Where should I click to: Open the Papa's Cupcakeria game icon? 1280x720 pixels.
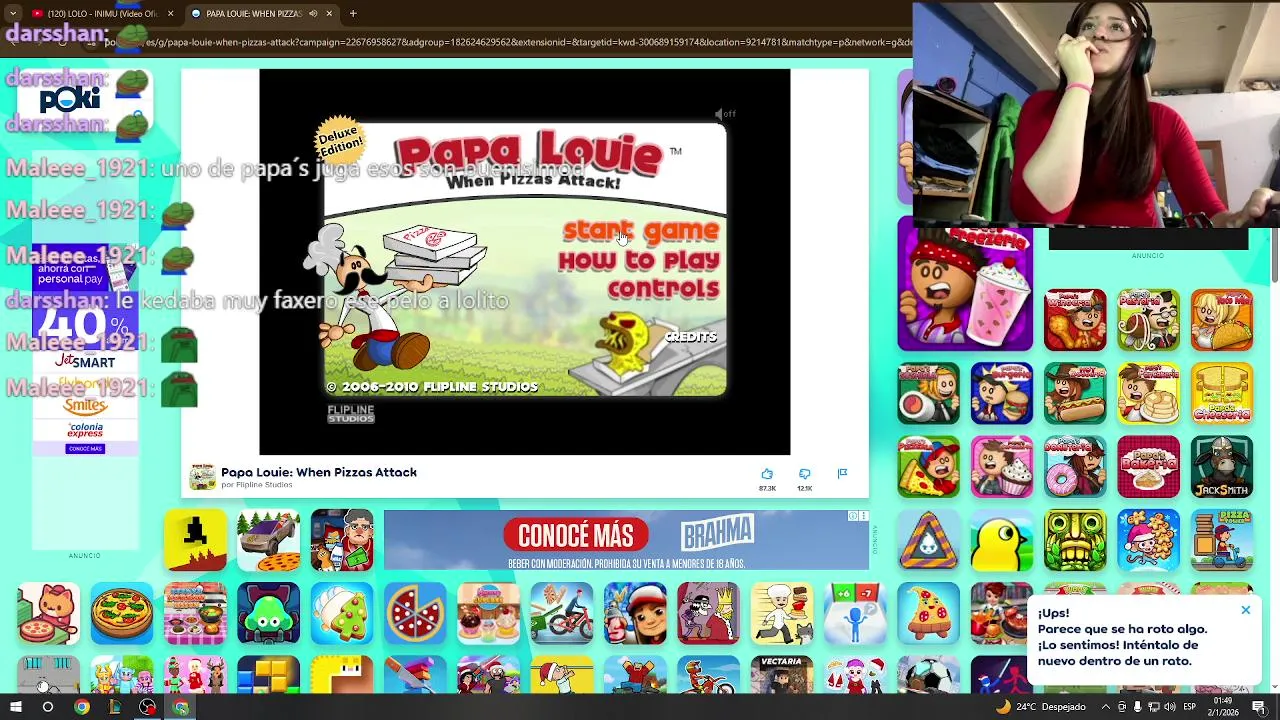pyautogui.click(x=1001, y=467)
